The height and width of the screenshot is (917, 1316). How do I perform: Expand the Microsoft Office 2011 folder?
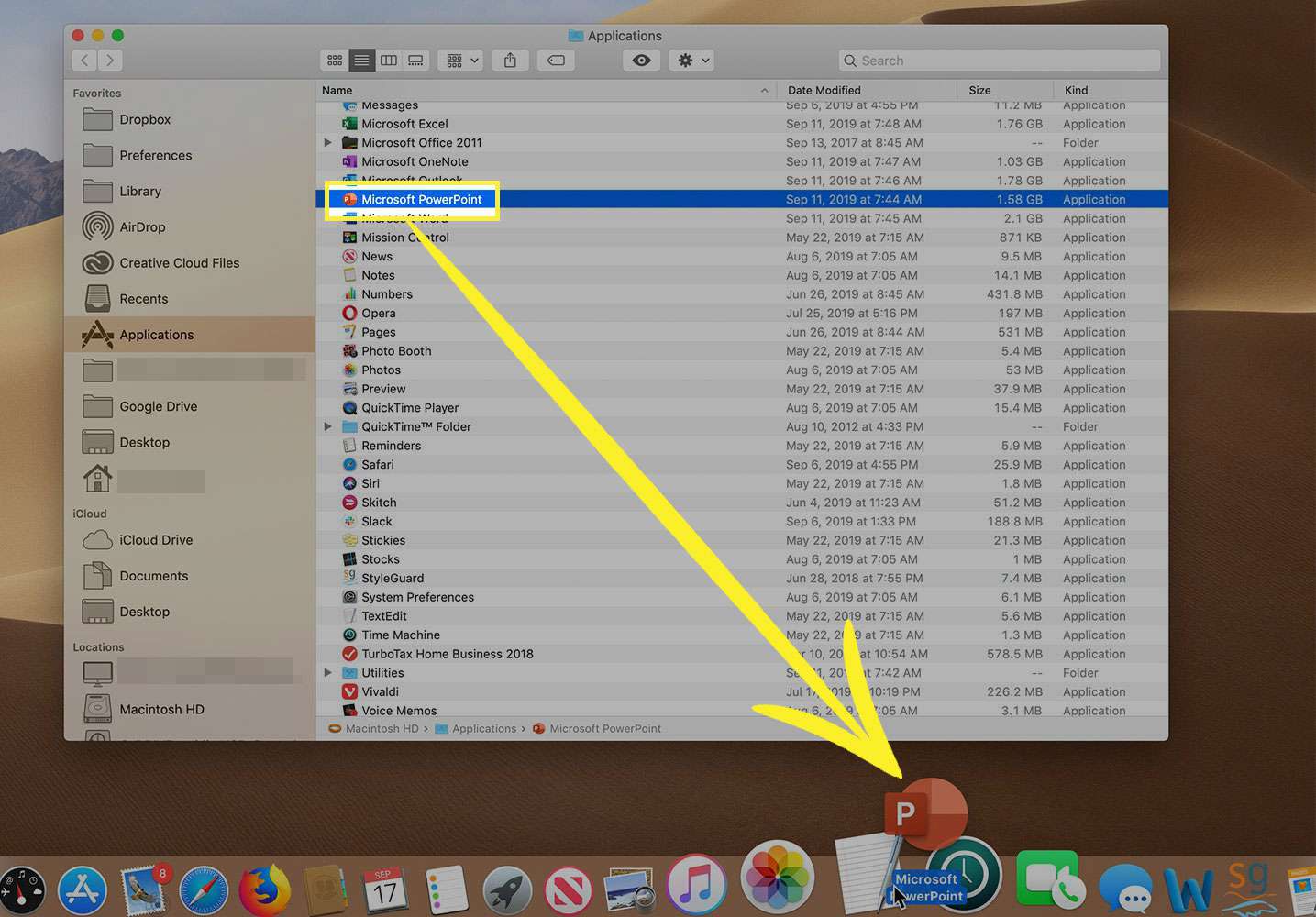[x=327, y=143]
